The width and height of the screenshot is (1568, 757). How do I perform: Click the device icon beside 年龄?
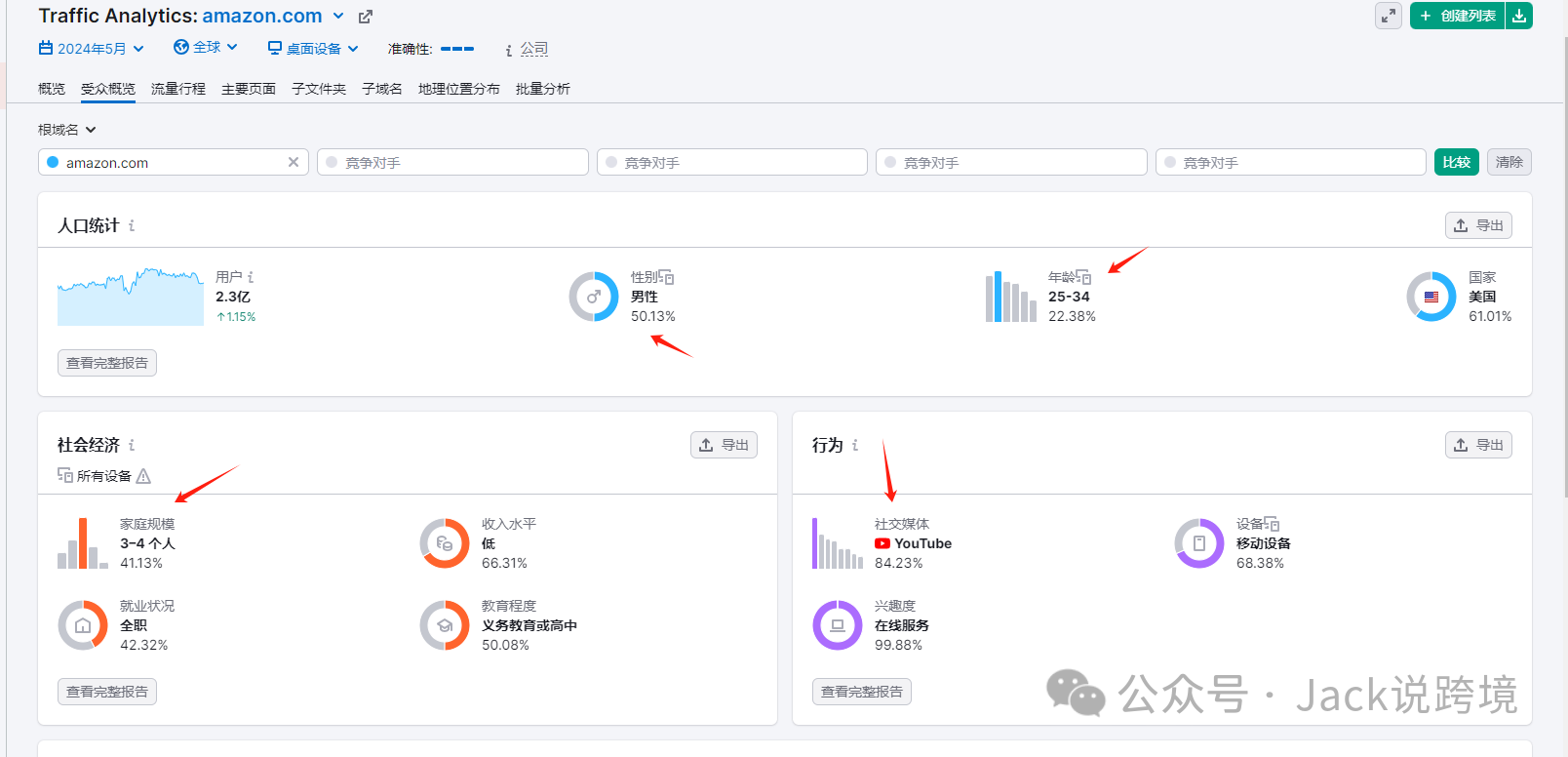coord(1083,277)
